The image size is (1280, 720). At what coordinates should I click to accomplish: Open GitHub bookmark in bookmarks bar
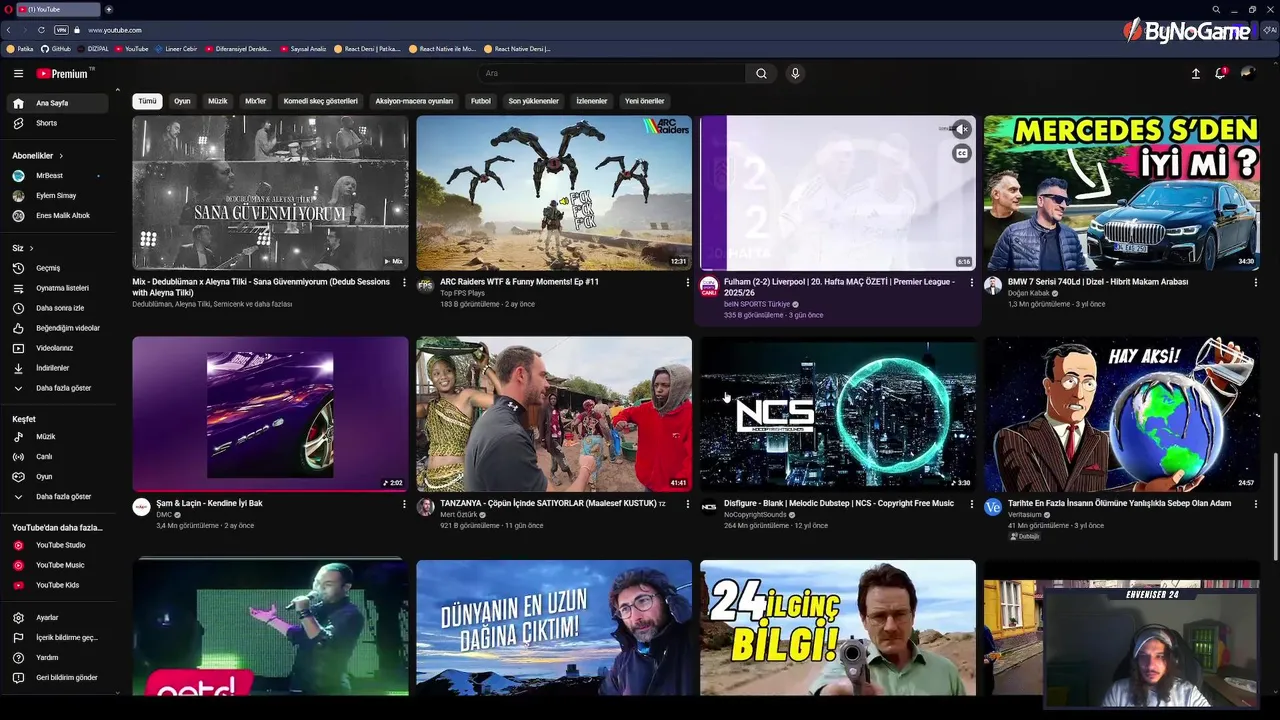[x=57, y=49]
